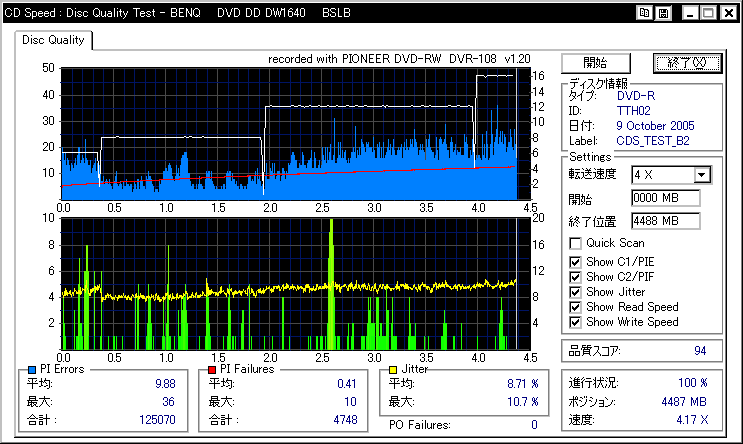The height and width of the screenshot is (444, 743).
Task: Click PI Failures maximum value 10
Action: pos(350,402)
